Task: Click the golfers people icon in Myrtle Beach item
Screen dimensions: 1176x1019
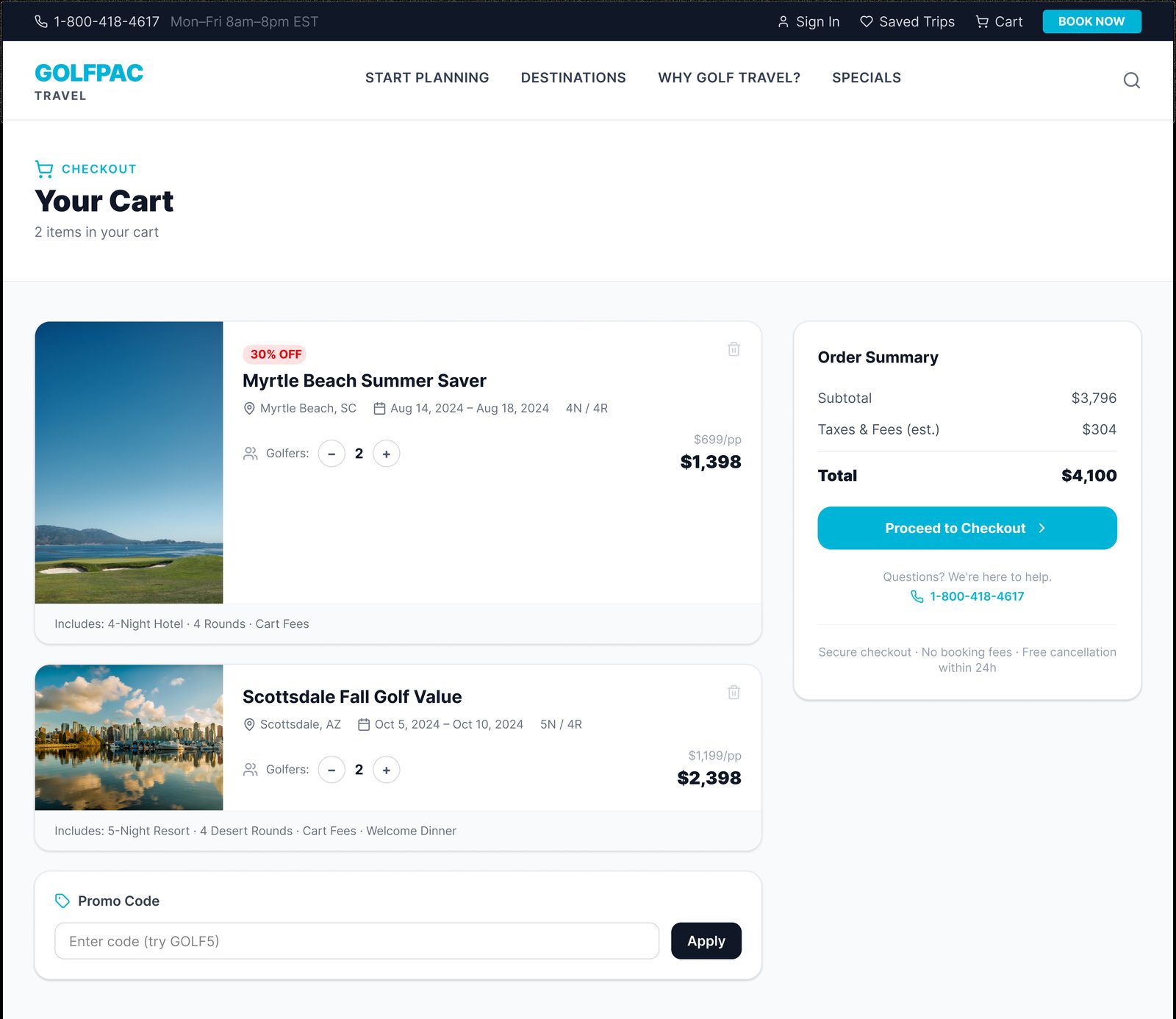Action: [x=251, y=454]
